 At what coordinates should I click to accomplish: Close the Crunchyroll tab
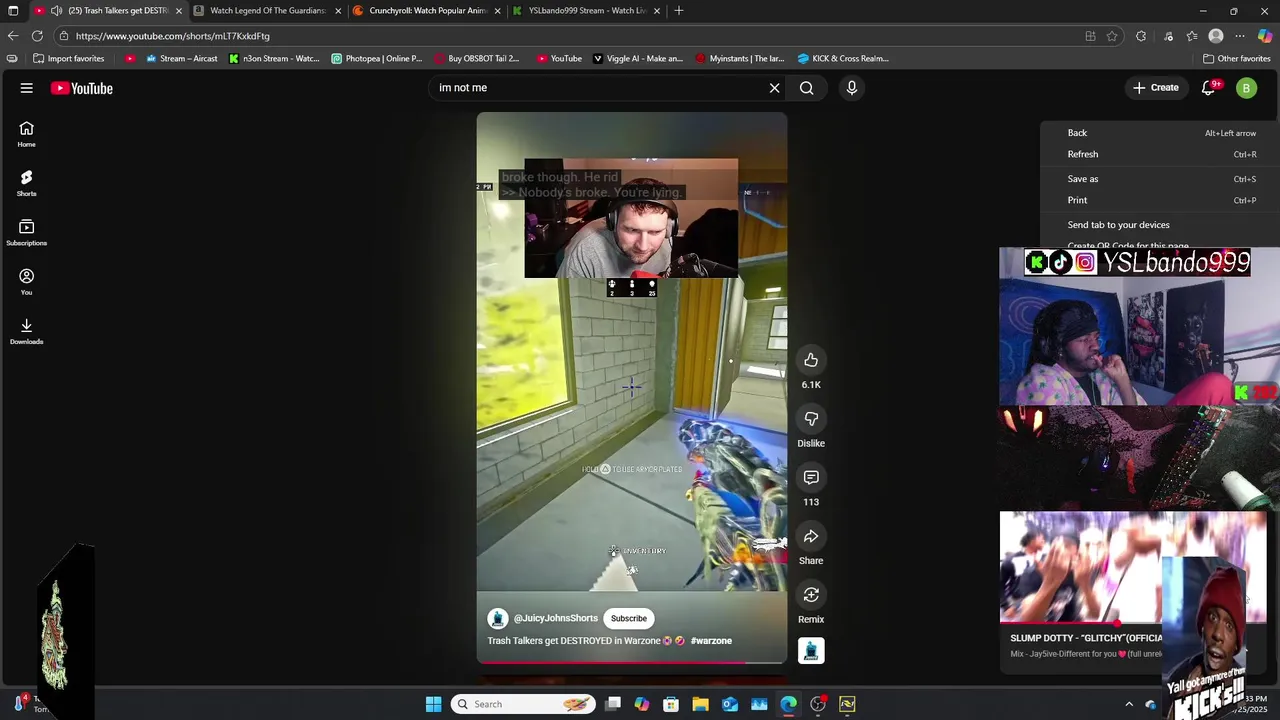pos(497,11)
